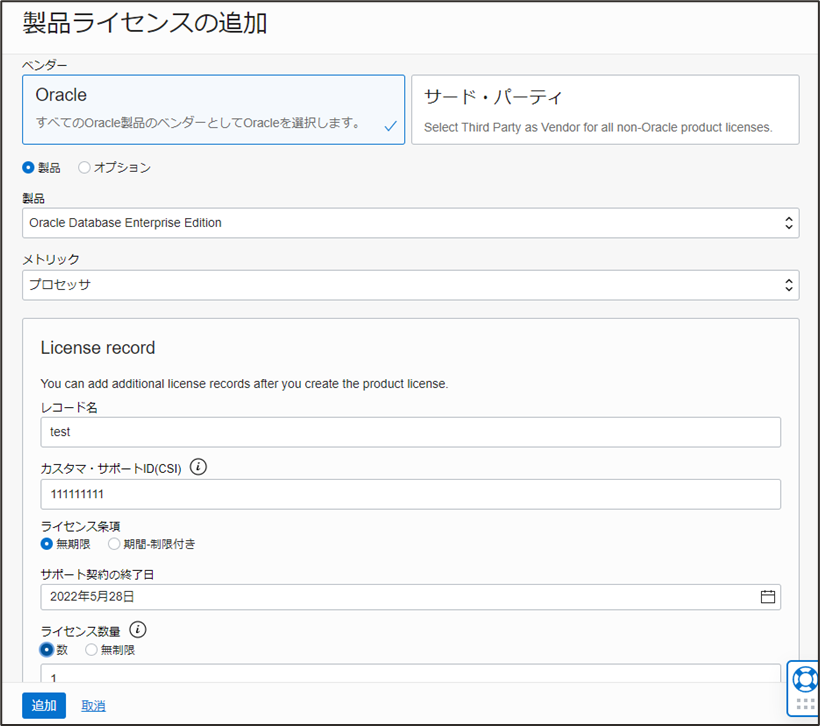The height and width of the screenshot is (726, 820).
Task: Click the CSI field containing 111111111
Action: (410, 494)
